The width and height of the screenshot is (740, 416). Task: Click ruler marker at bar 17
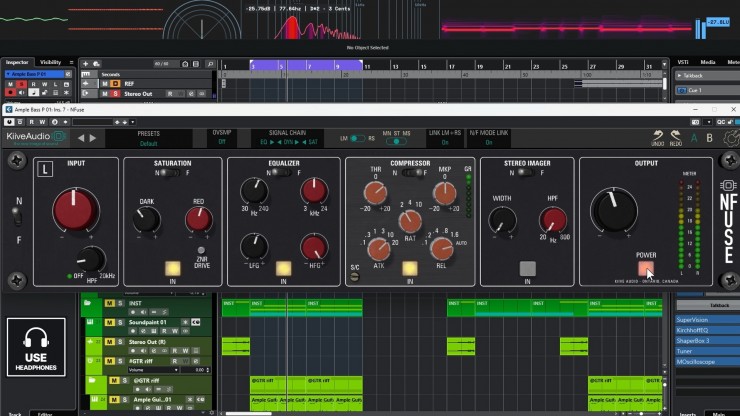(452, 67)
